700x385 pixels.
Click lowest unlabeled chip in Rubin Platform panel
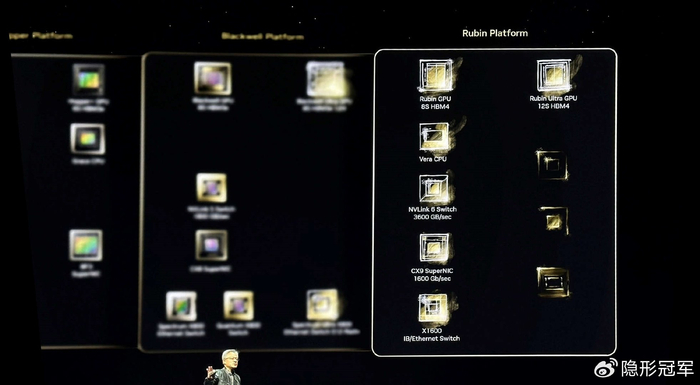coord(553,282)
